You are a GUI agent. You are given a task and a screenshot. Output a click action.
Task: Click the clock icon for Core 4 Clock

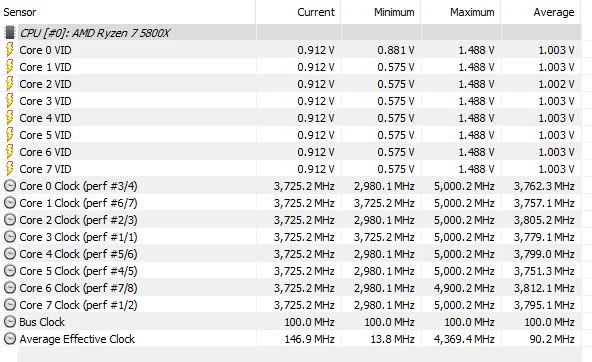(x=10, y=254)
